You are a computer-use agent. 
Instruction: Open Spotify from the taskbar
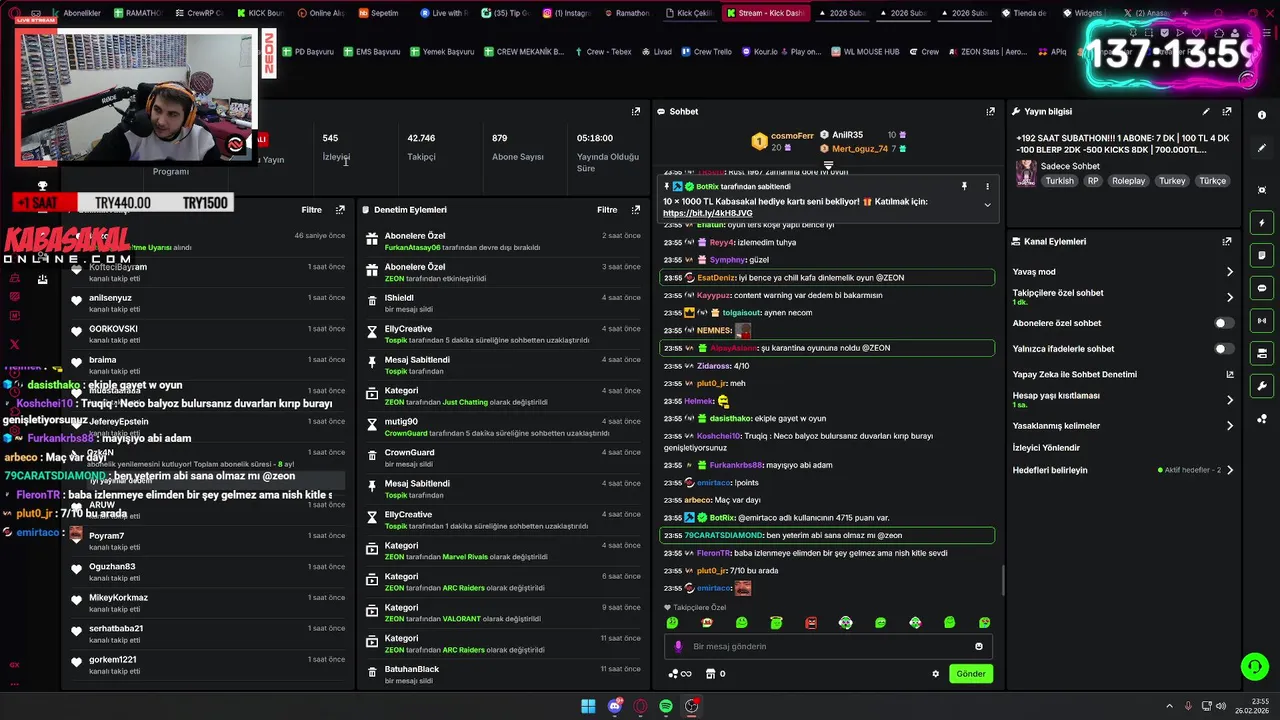tap(666, 706)
